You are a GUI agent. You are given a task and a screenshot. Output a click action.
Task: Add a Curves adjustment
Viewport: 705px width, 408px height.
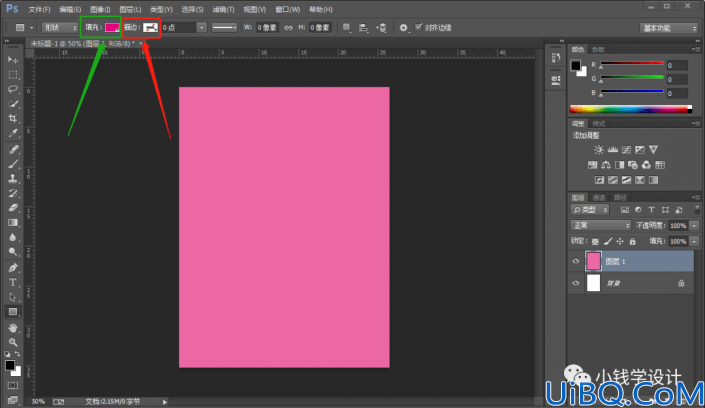pos(626,150)
